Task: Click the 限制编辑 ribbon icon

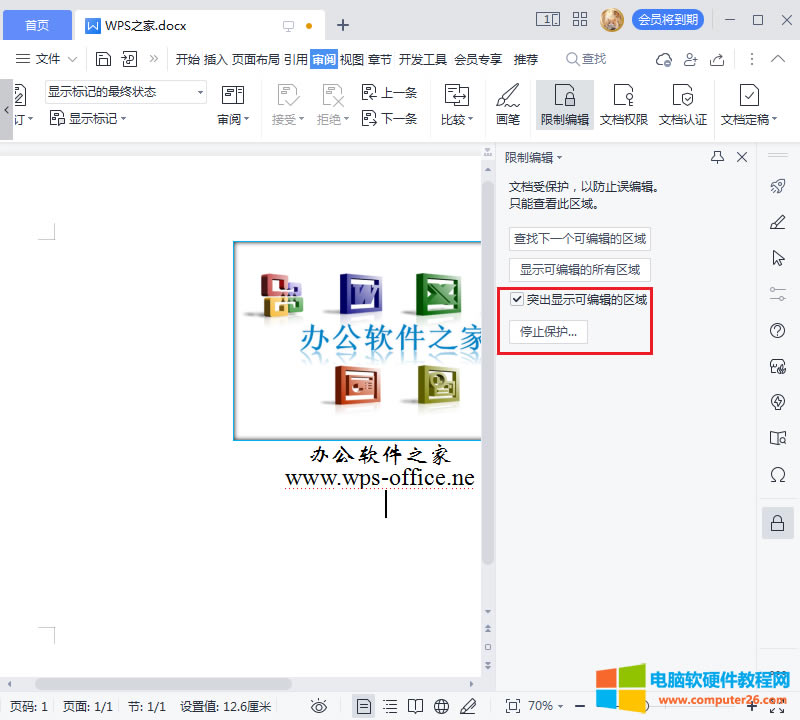Action: point(565,104)
